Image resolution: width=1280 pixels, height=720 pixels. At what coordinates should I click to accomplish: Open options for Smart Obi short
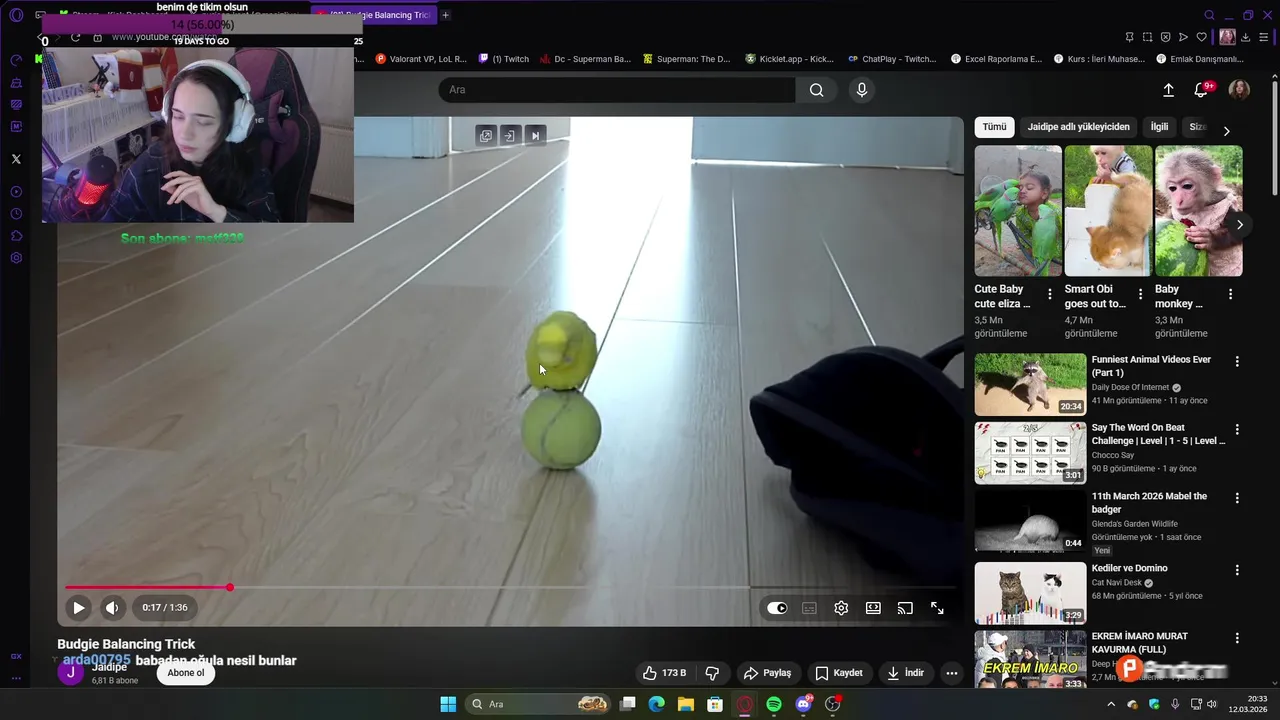(x=1140, y=294)
